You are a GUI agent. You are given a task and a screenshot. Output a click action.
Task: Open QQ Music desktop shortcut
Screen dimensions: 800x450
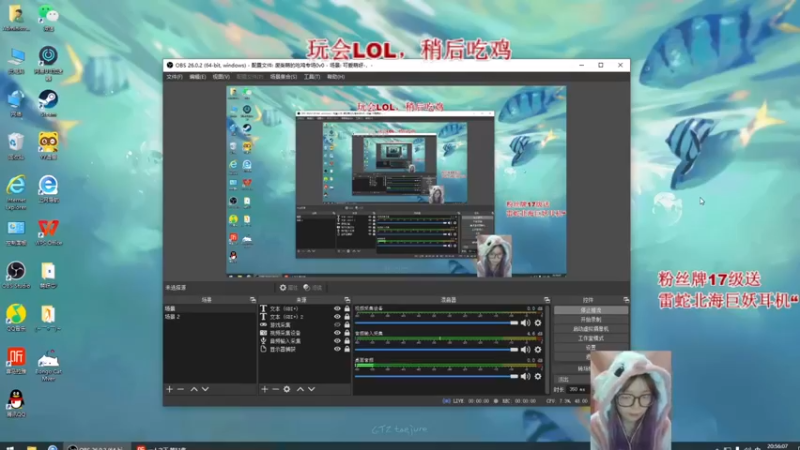click(x=16, y=317)
